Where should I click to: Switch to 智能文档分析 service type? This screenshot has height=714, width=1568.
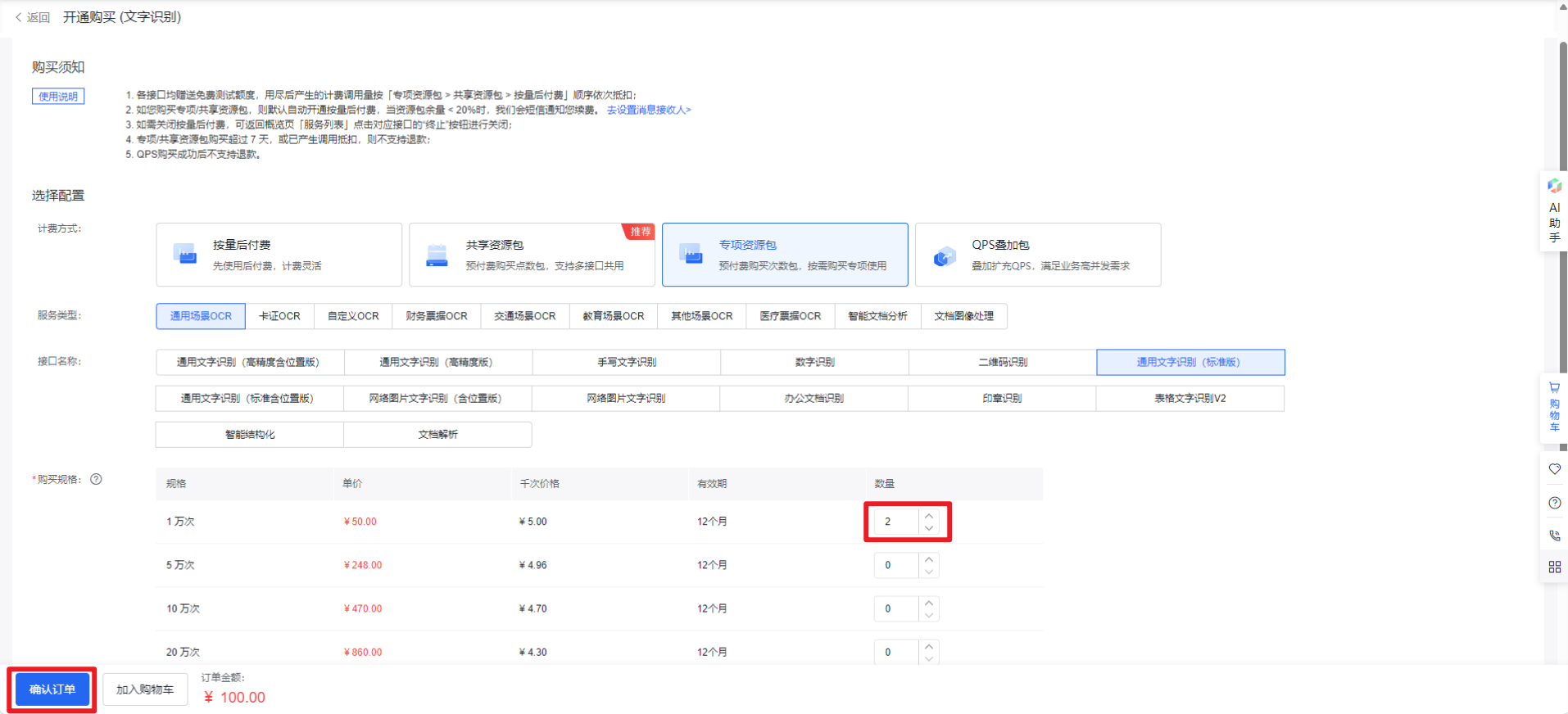point(878,316)
